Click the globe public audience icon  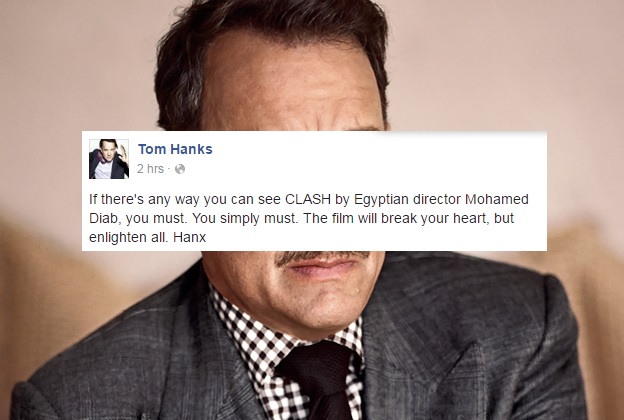[x=180, y=169]
